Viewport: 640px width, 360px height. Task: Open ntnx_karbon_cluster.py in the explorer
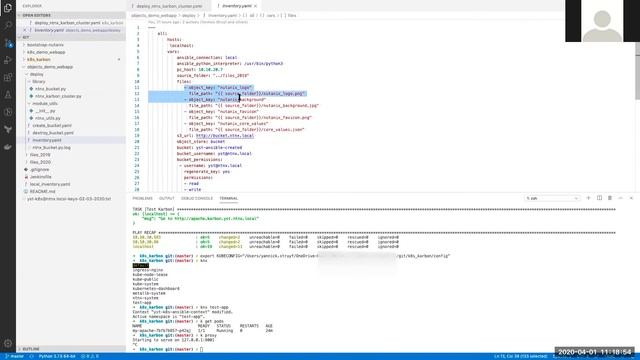58,96
